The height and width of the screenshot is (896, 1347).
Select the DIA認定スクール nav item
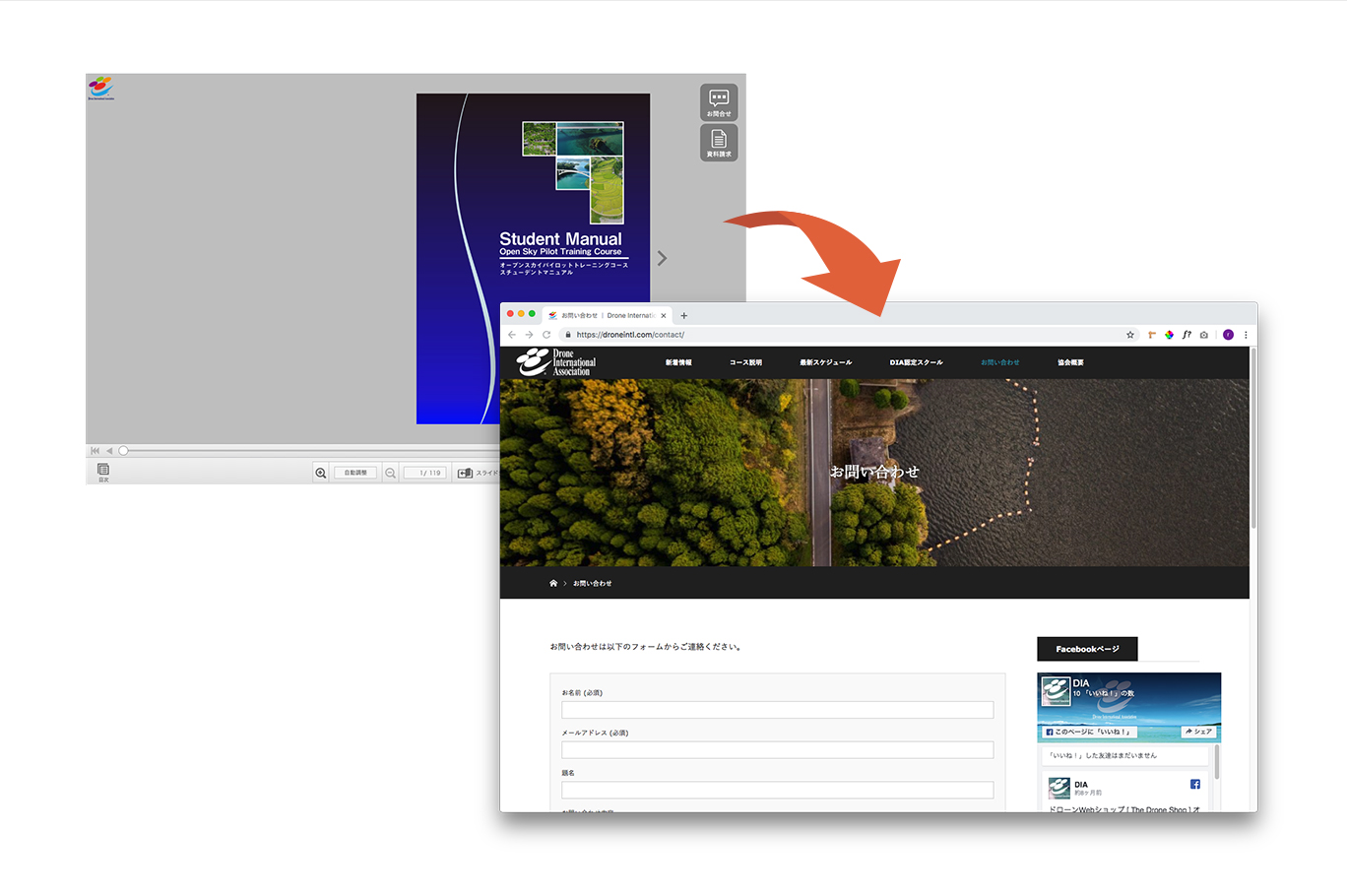(x=916, y=362)
